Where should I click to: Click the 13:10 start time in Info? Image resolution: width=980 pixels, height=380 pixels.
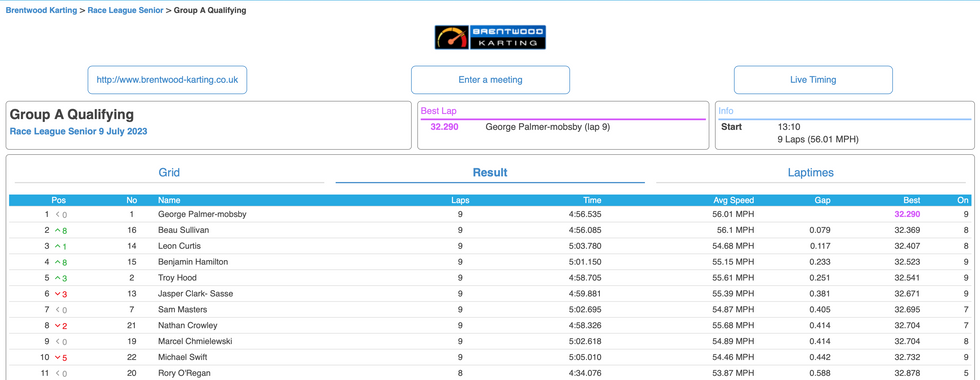click(788, 127)
